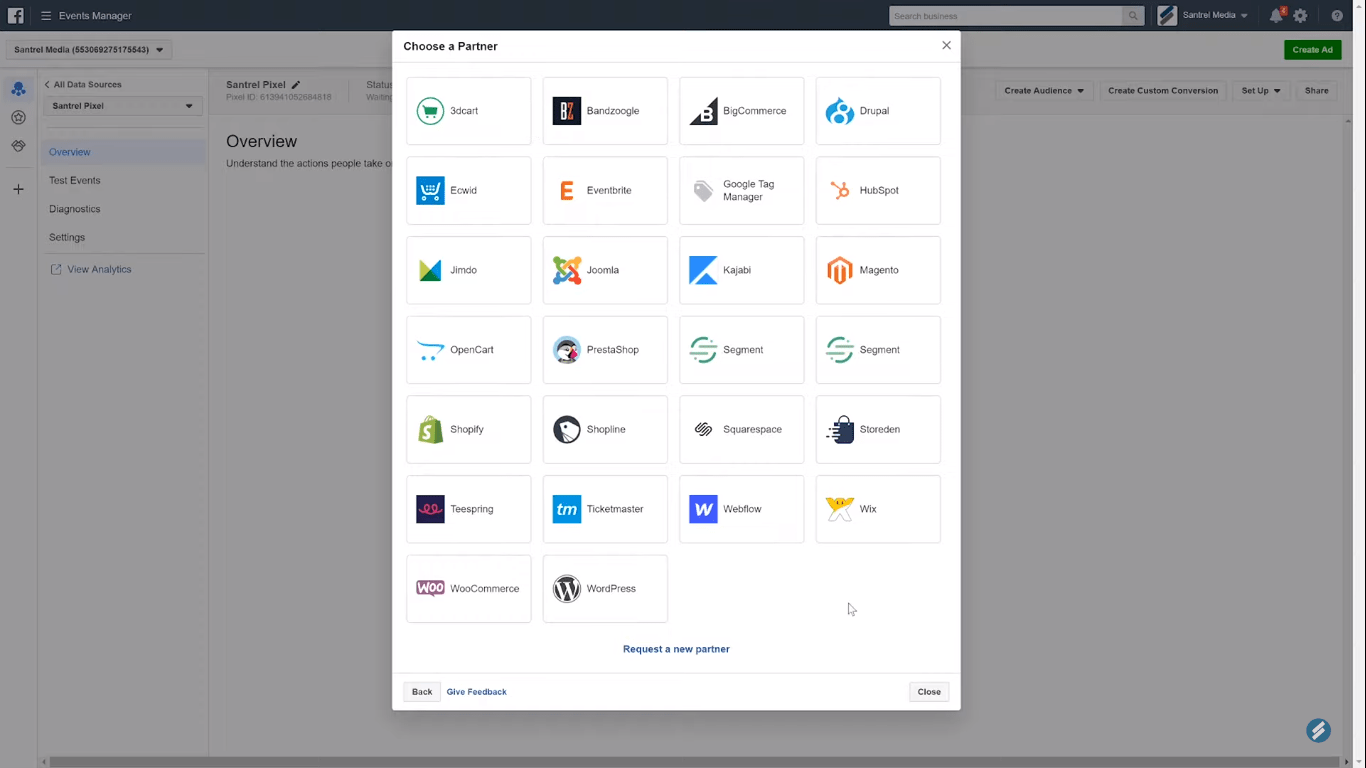The image size is (1366, 768).
Task: Close the Choose a Partner dialog via X
Action: pos(946,45)
